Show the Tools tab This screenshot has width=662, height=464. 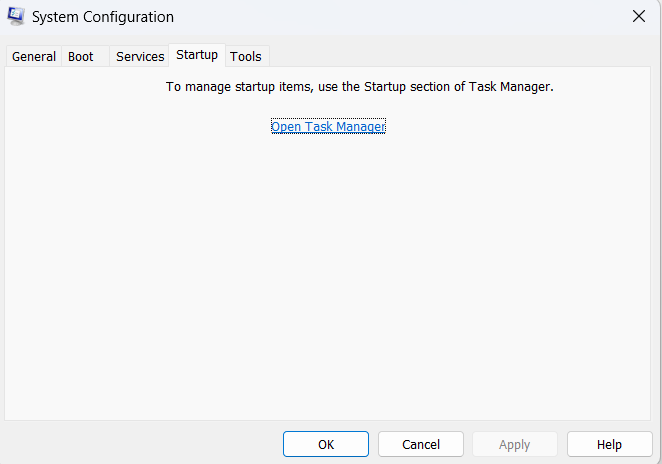pyautogui.click(x=246, y=56)
